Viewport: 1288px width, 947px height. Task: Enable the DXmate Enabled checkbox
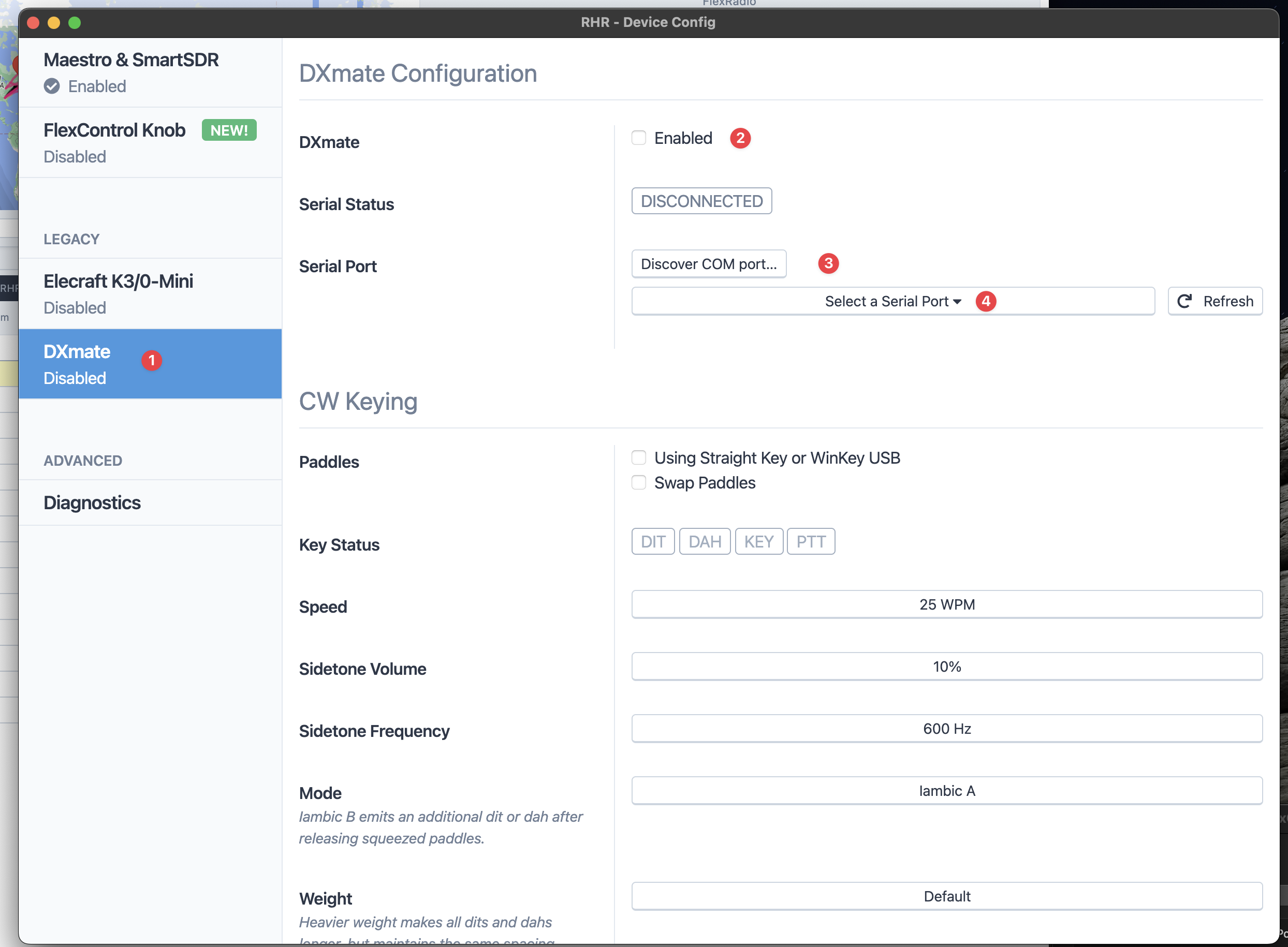click(639, 138)
